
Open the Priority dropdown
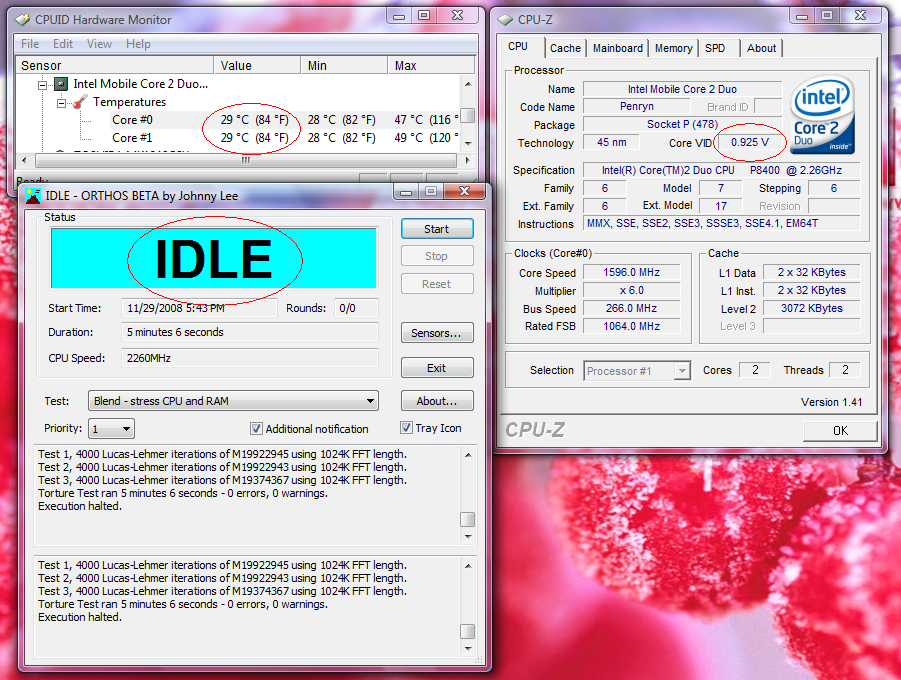pos(111,429)
